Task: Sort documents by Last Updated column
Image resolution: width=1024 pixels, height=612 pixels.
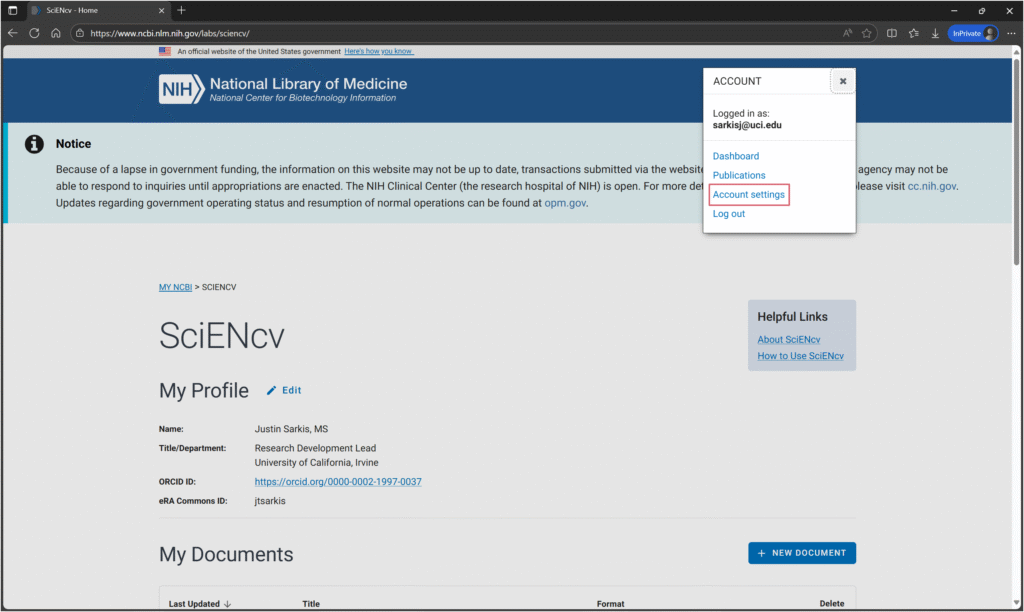Action: click(x=199, y=604)
